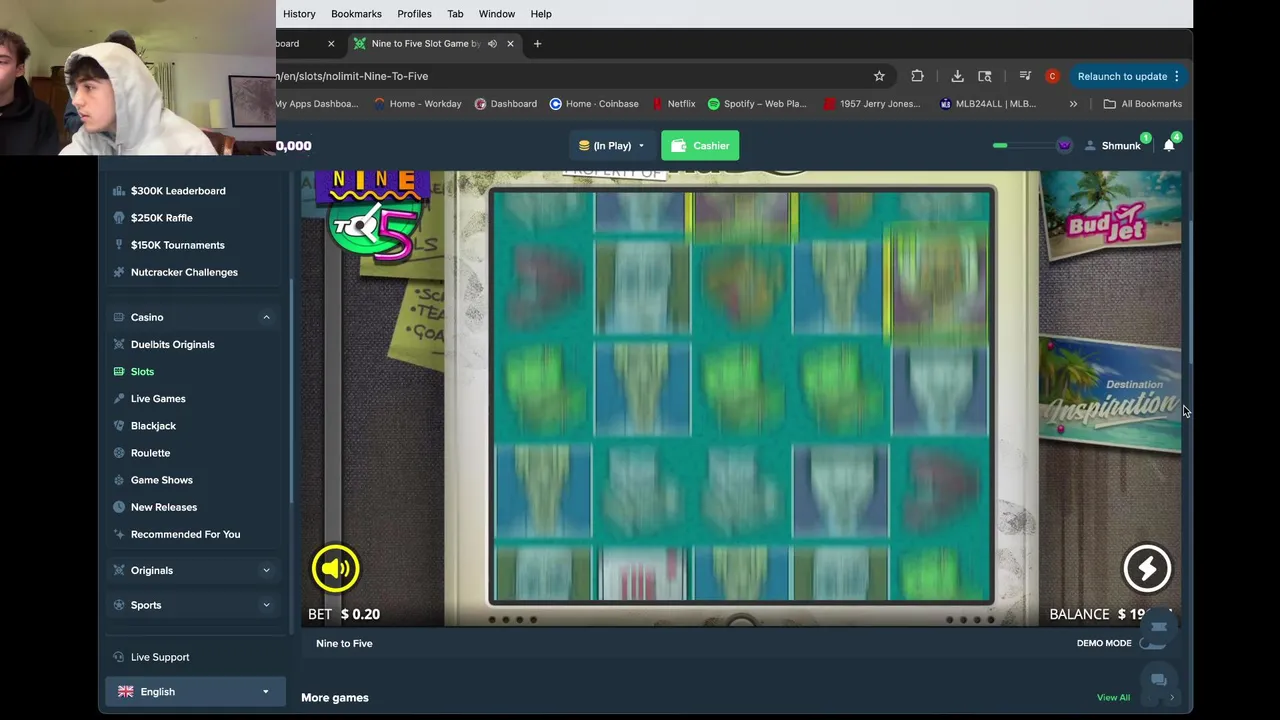Close the first browser tab ending in 'board'
The height and width of the screenshot is (720, 1280).
pos(331,44)
